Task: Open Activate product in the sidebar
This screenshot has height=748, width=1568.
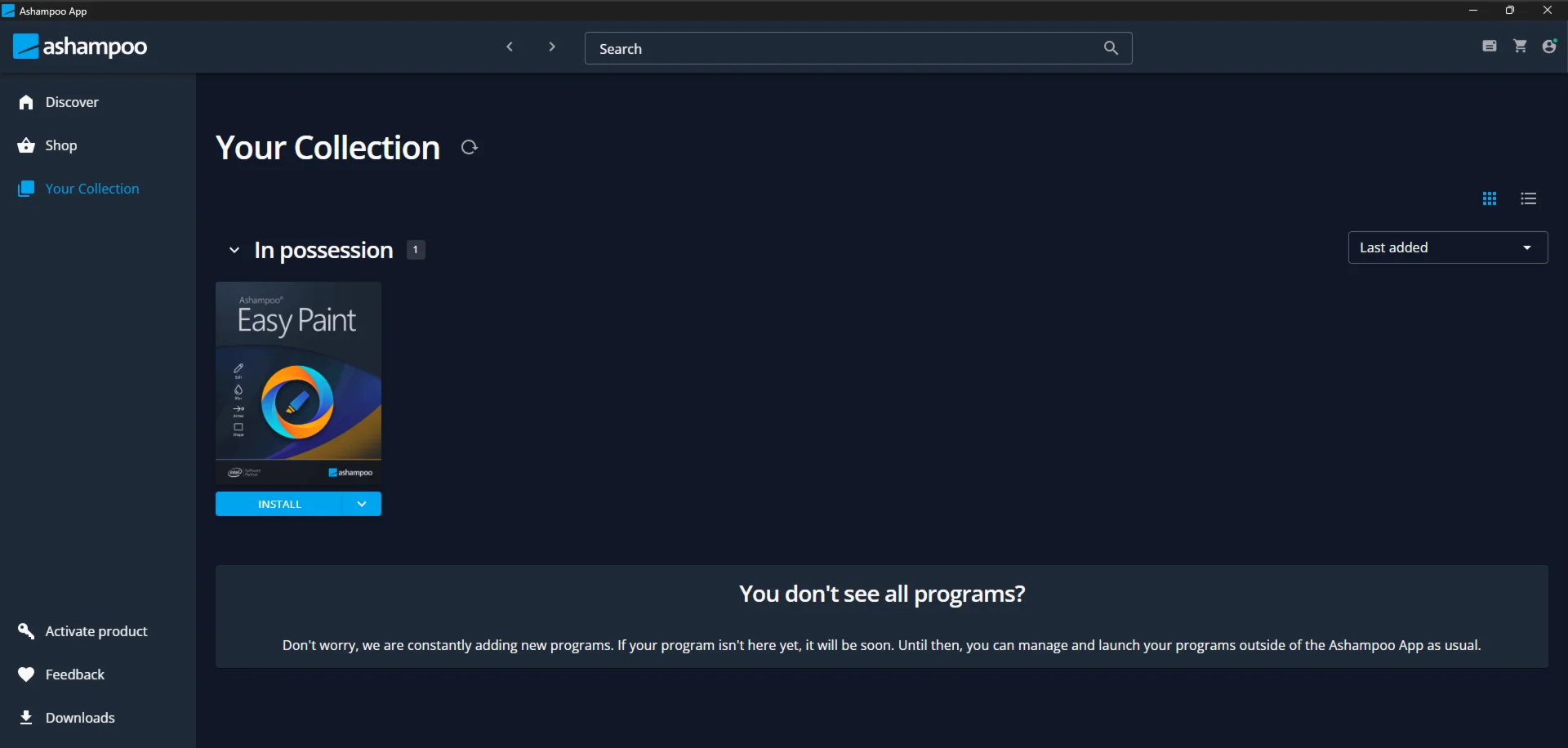Action: pos(96,631)
